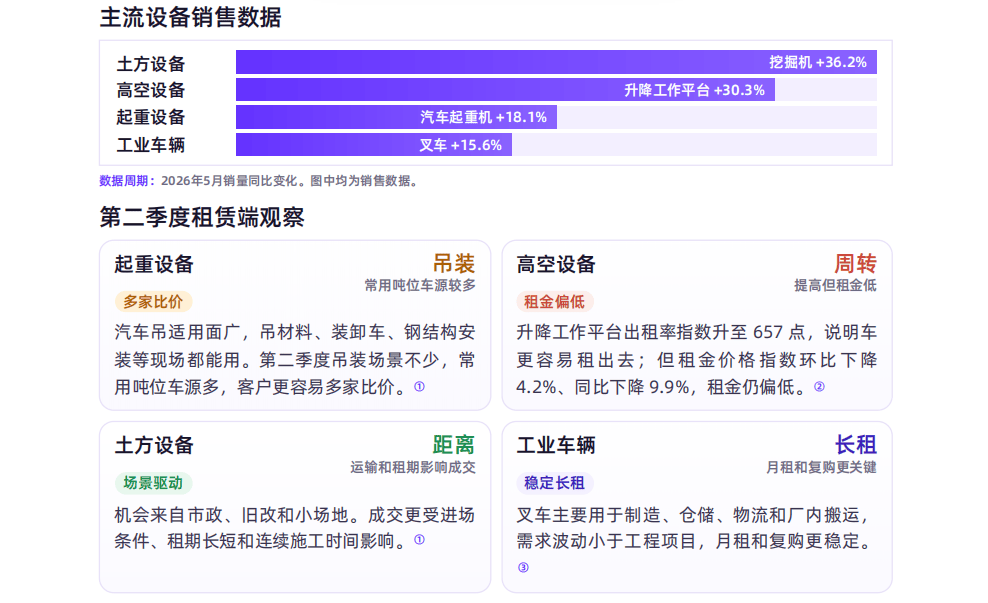This screenshot has height=603, width=988.
Task: Click the purple 数据周期 label
Action: [127, 181]
